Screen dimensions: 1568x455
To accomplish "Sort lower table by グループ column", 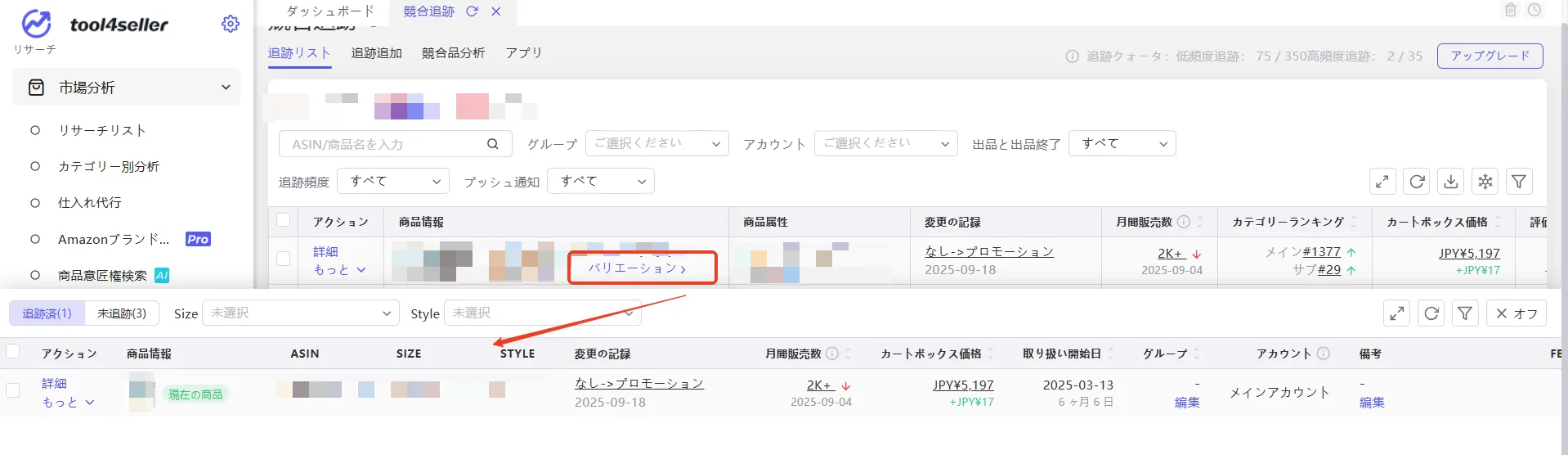I will pos(1197,354).
